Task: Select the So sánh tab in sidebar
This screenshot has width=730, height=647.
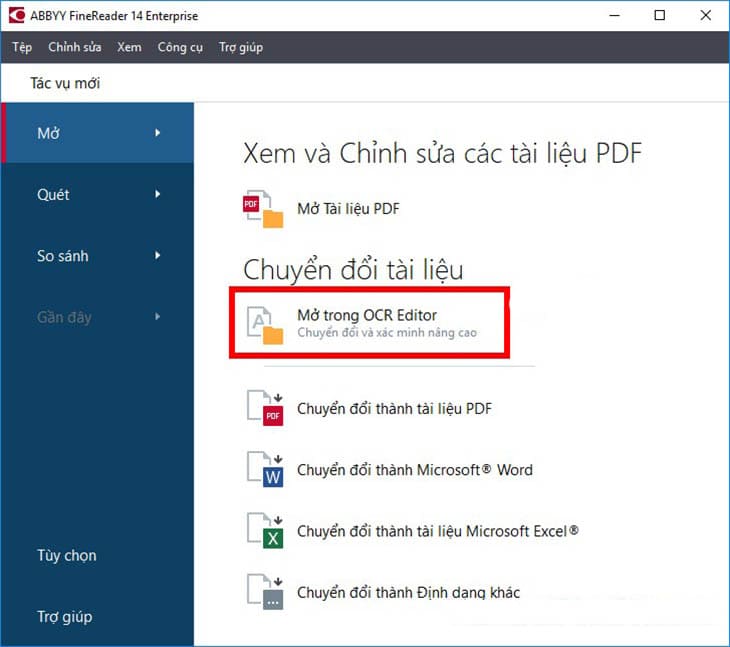Action: 97,256
